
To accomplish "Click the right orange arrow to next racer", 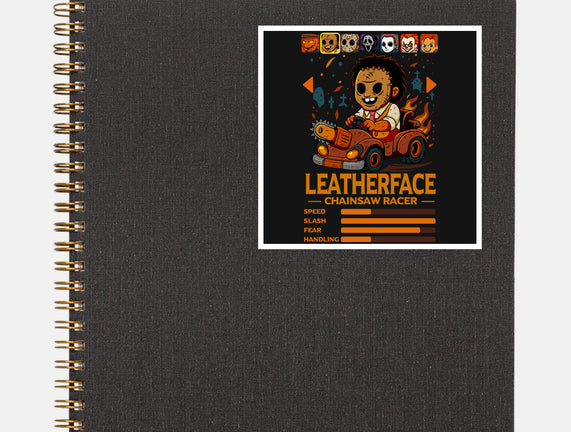I will pos(431,85).
